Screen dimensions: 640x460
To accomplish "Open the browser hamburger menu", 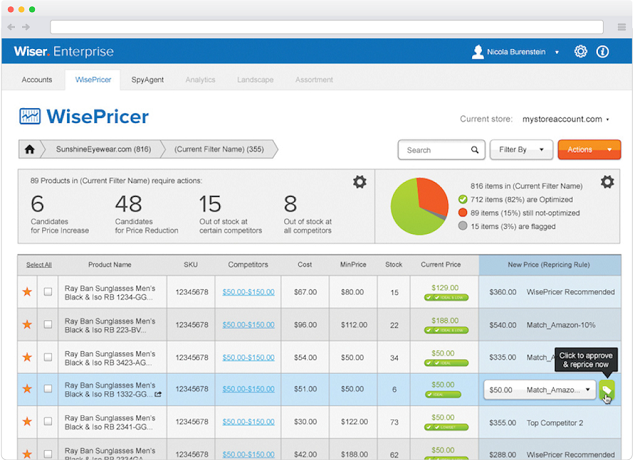I will click(x=621, y=27).
